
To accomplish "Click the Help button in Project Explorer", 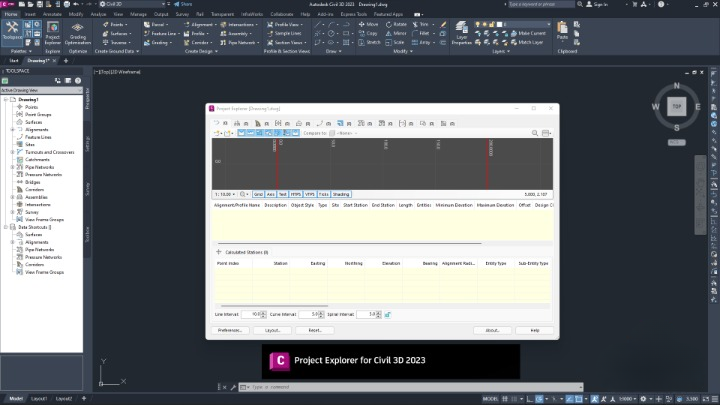I will point(534,329).
